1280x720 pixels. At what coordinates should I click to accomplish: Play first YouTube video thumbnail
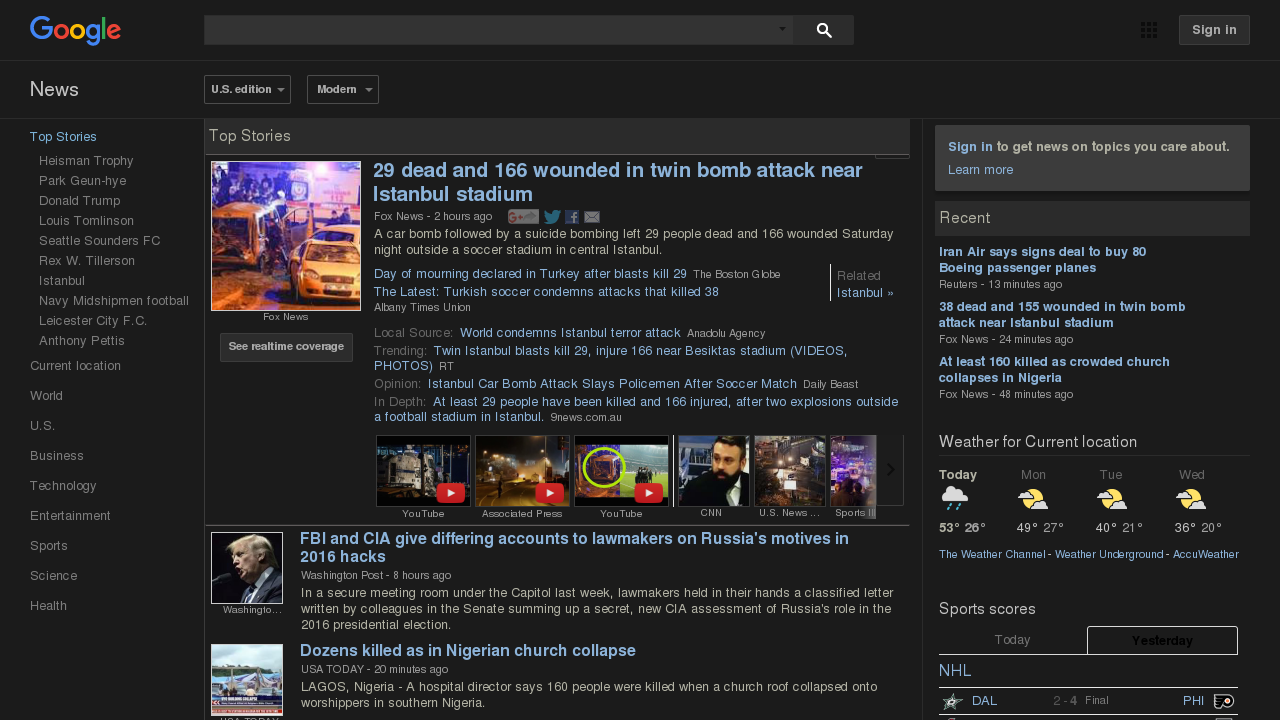pos(423,471)
